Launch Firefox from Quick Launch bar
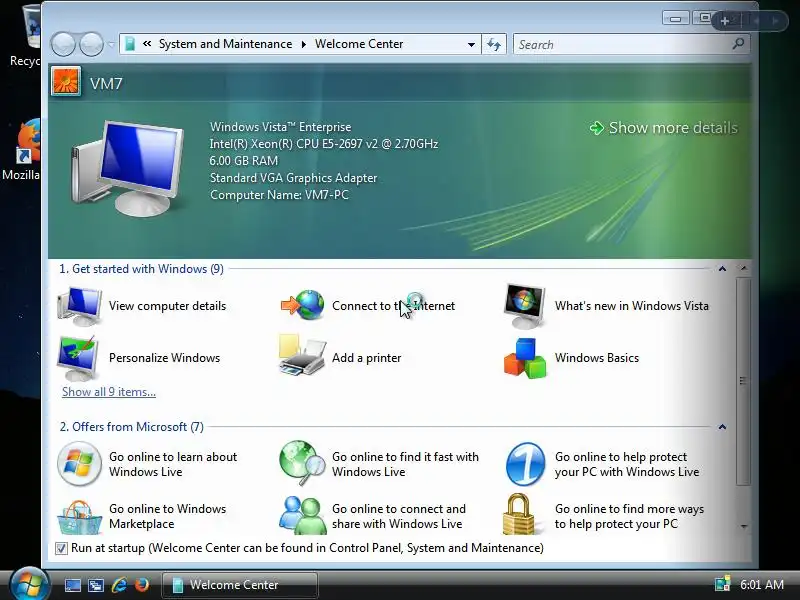 coord(142,585)
